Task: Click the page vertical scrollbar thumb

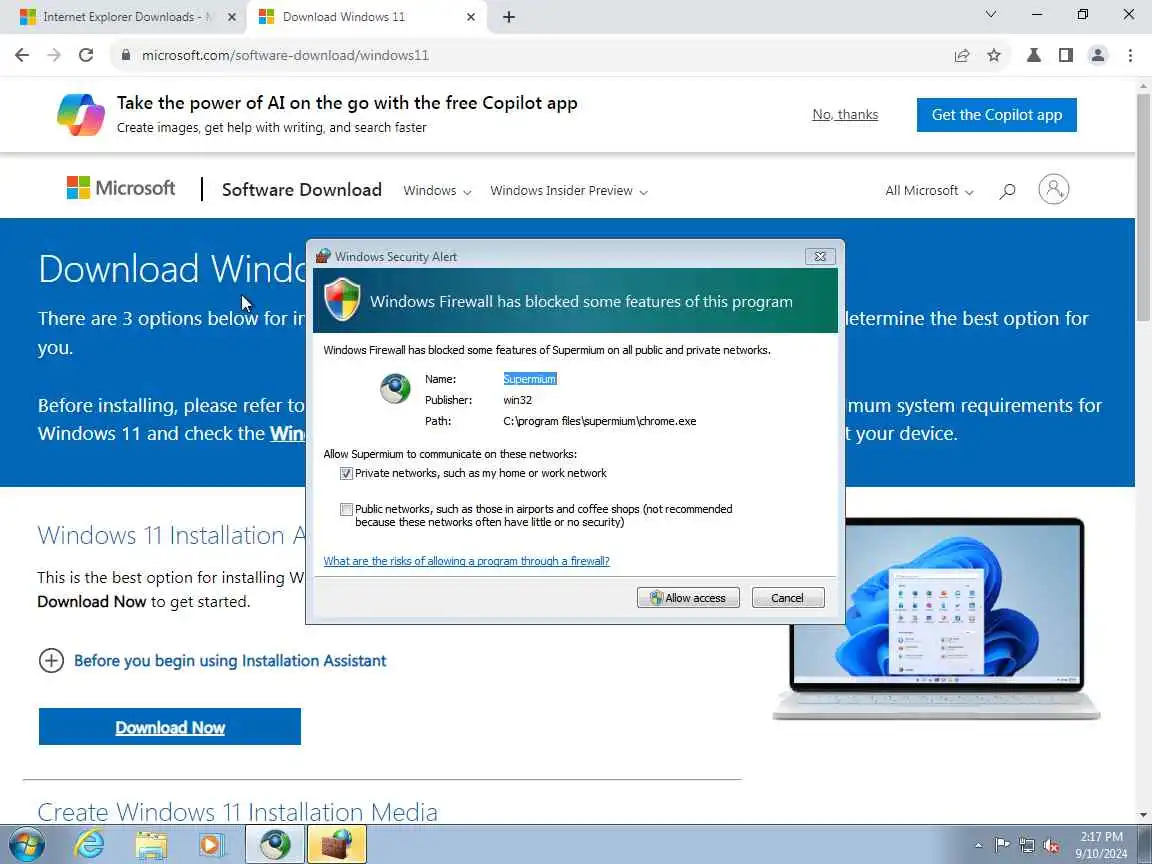Action: point(1144,206)
